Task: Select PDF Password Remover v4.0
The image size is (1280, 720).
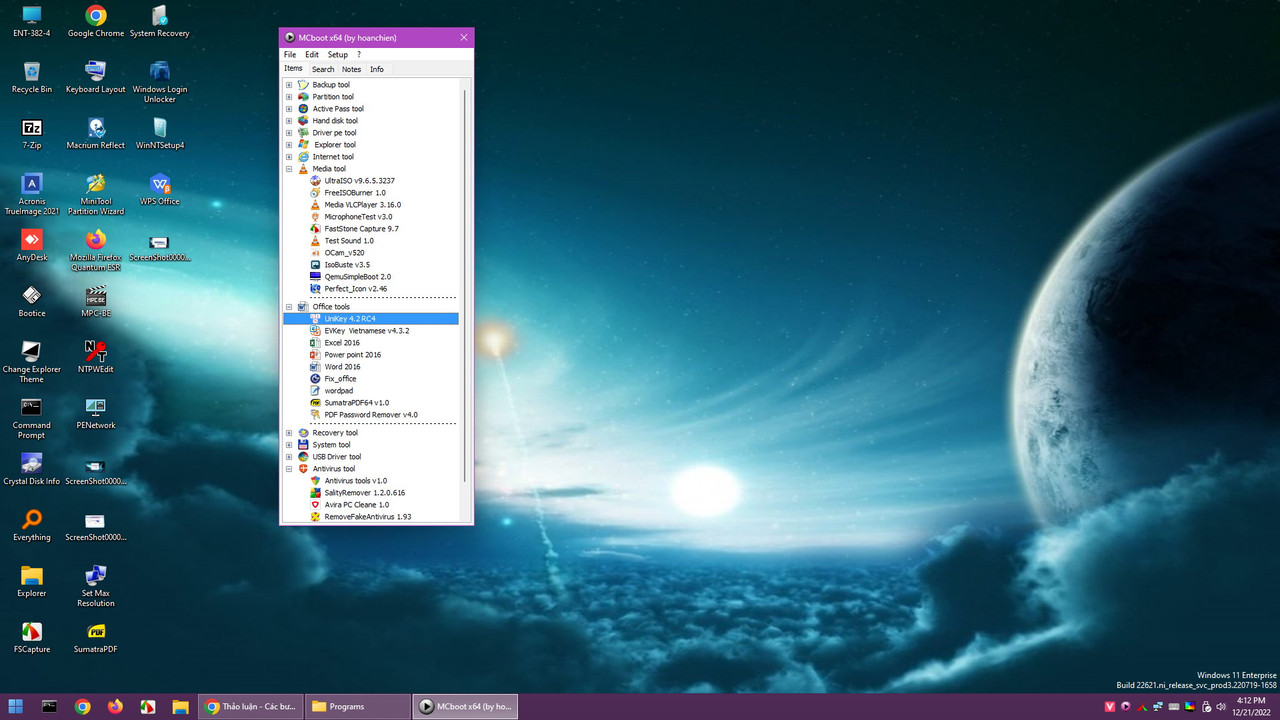Action: [370, 414]
